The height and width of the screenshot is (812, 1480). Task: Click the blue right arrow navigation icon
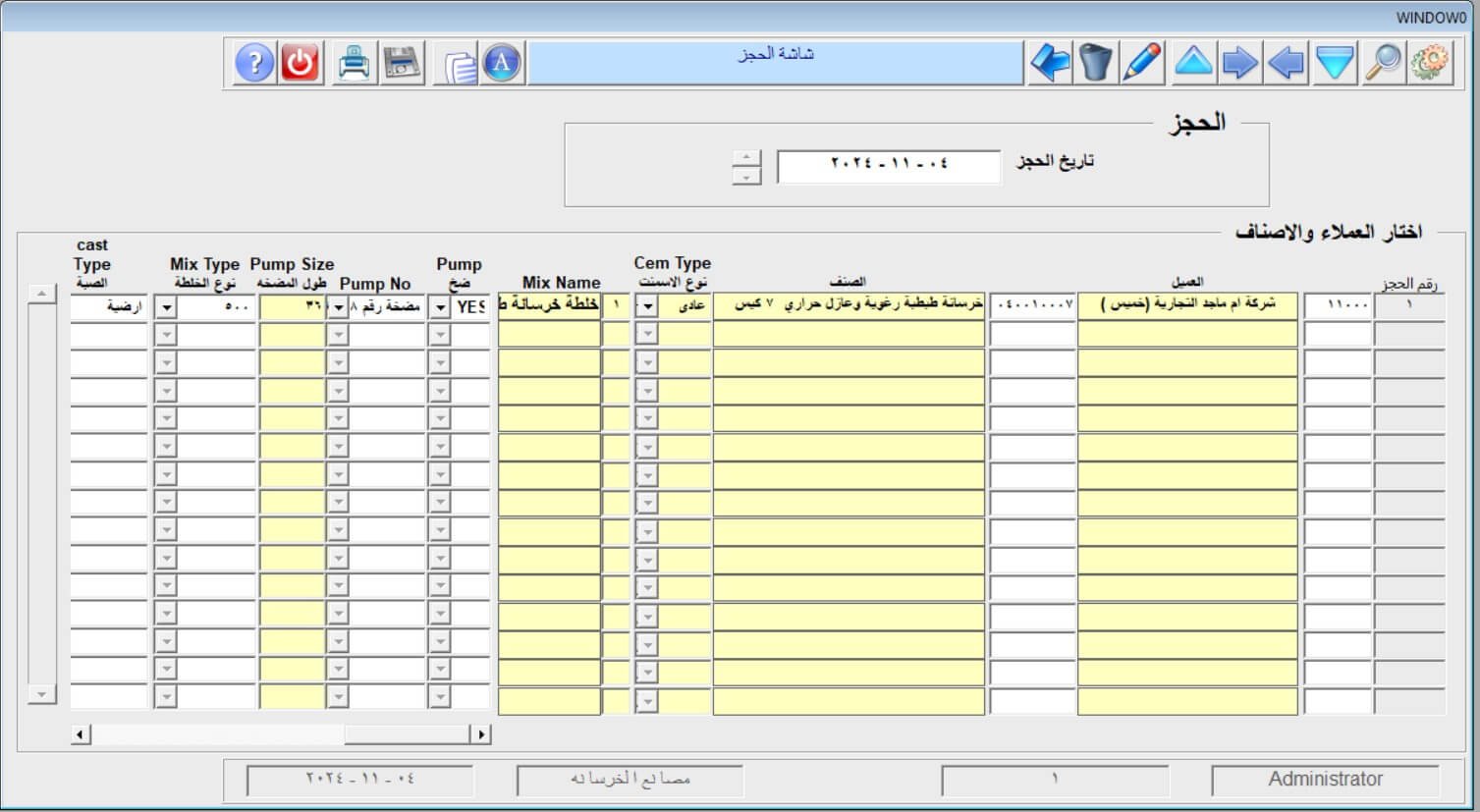1239,64
